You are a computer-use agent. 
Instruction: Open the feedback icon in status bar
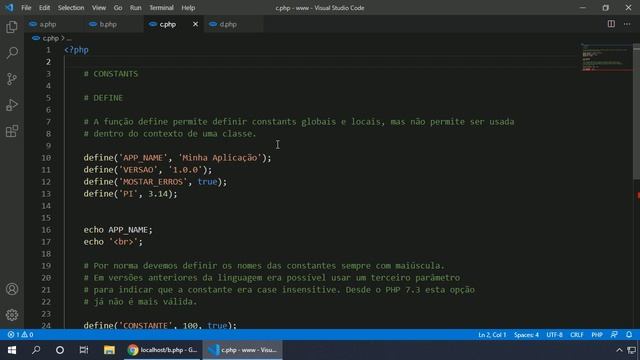pos(614,335)
